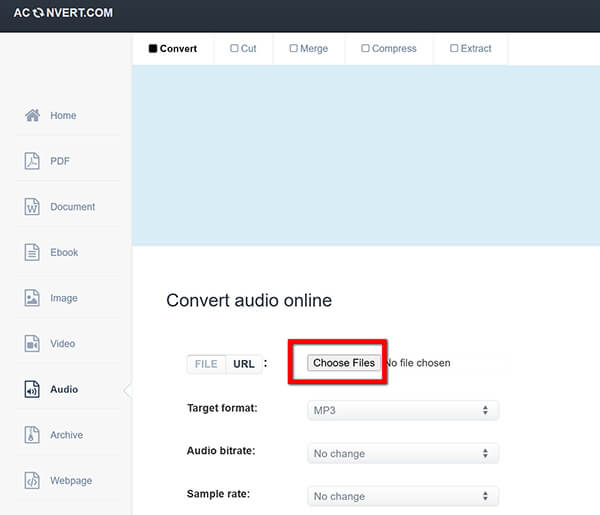This screenshot has height=515, width=600.
Task: Click the 'Convert audio online' heading
Action: pyautogui.click(x=249, y=300)
